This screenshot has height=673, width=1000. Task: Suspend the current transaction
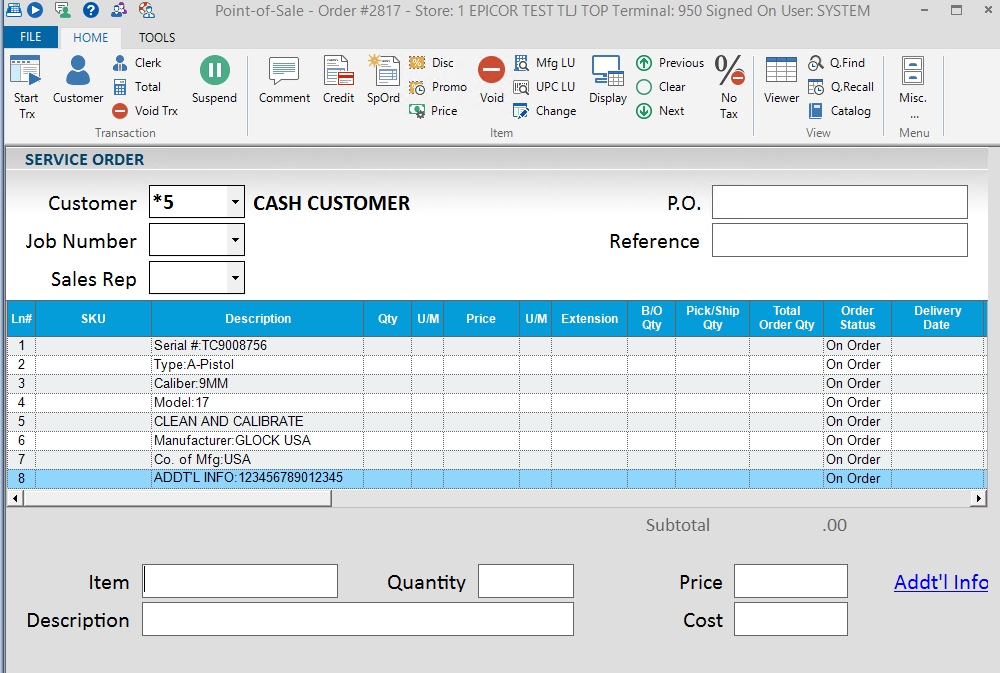click(214, 80)
